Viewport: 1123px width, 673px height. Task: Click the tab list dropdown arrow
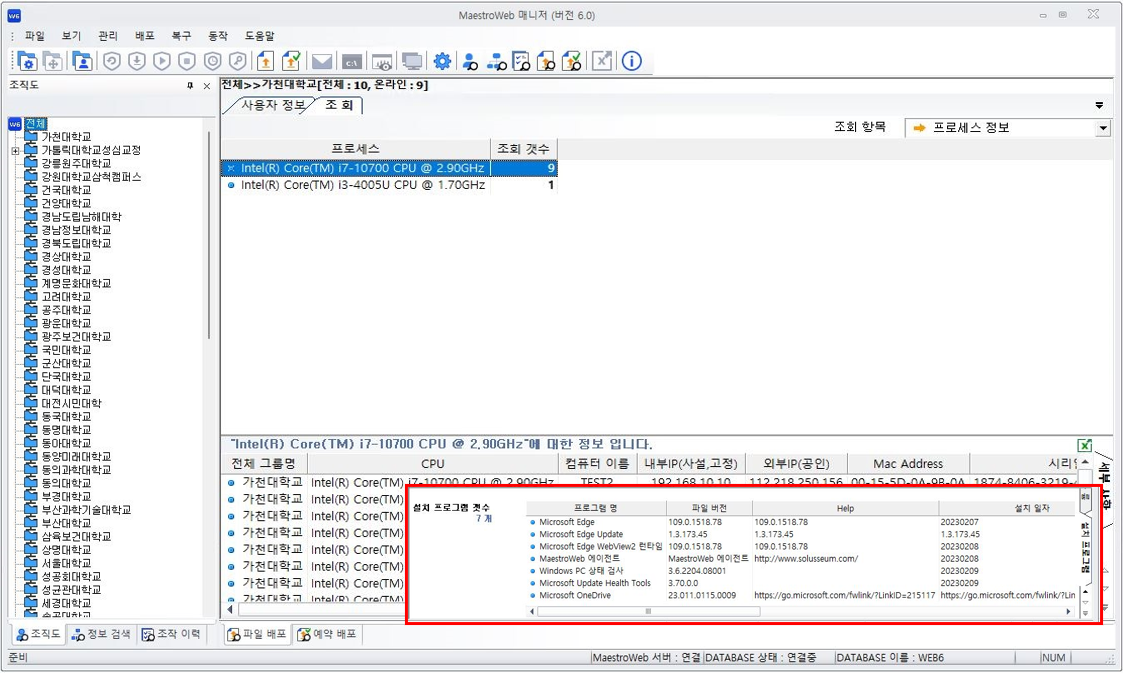tap(1099, 105)
